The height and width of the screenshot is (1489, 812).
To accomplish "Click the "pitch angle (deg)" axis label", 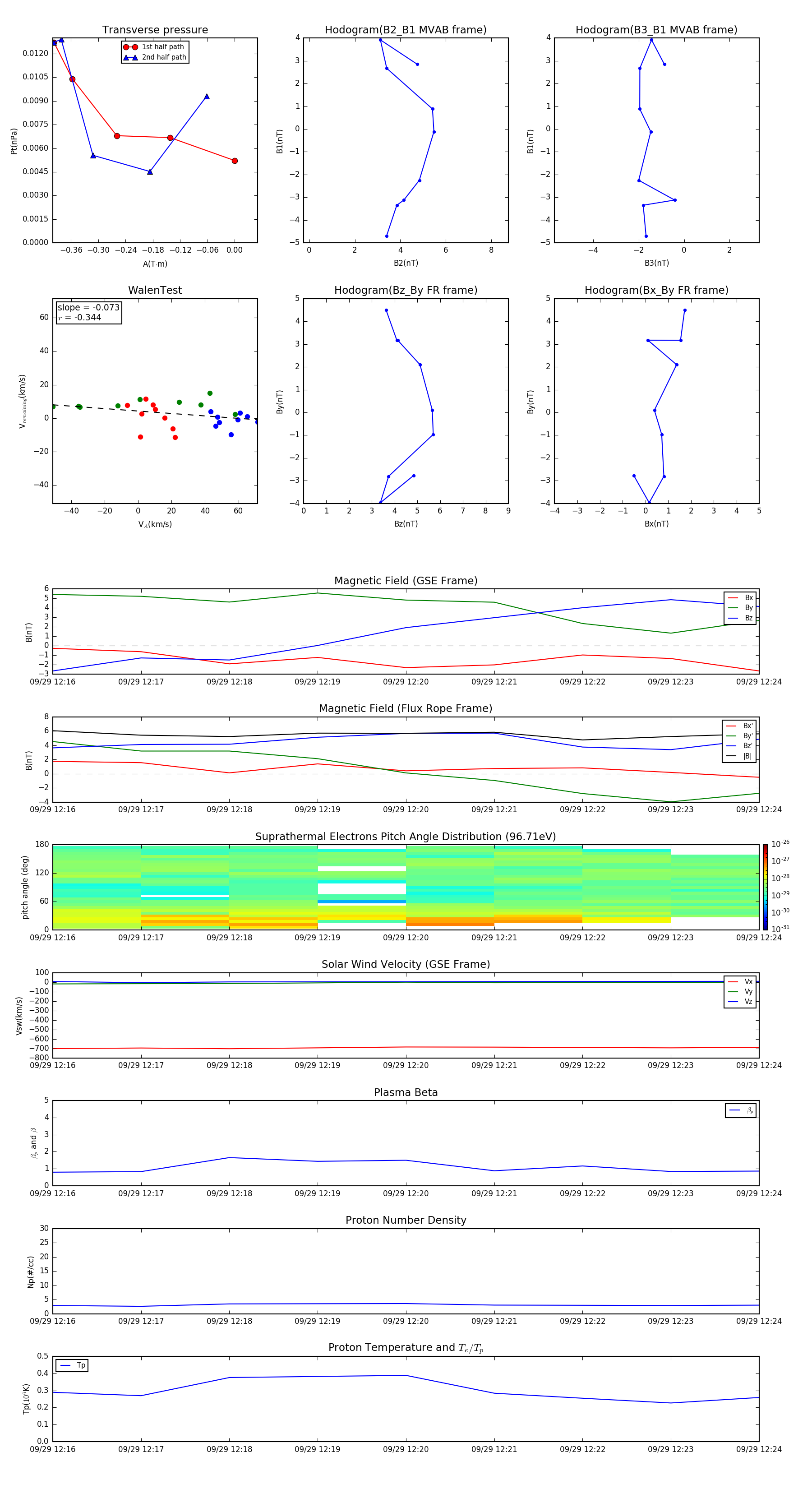I will [x=25, y=887].
